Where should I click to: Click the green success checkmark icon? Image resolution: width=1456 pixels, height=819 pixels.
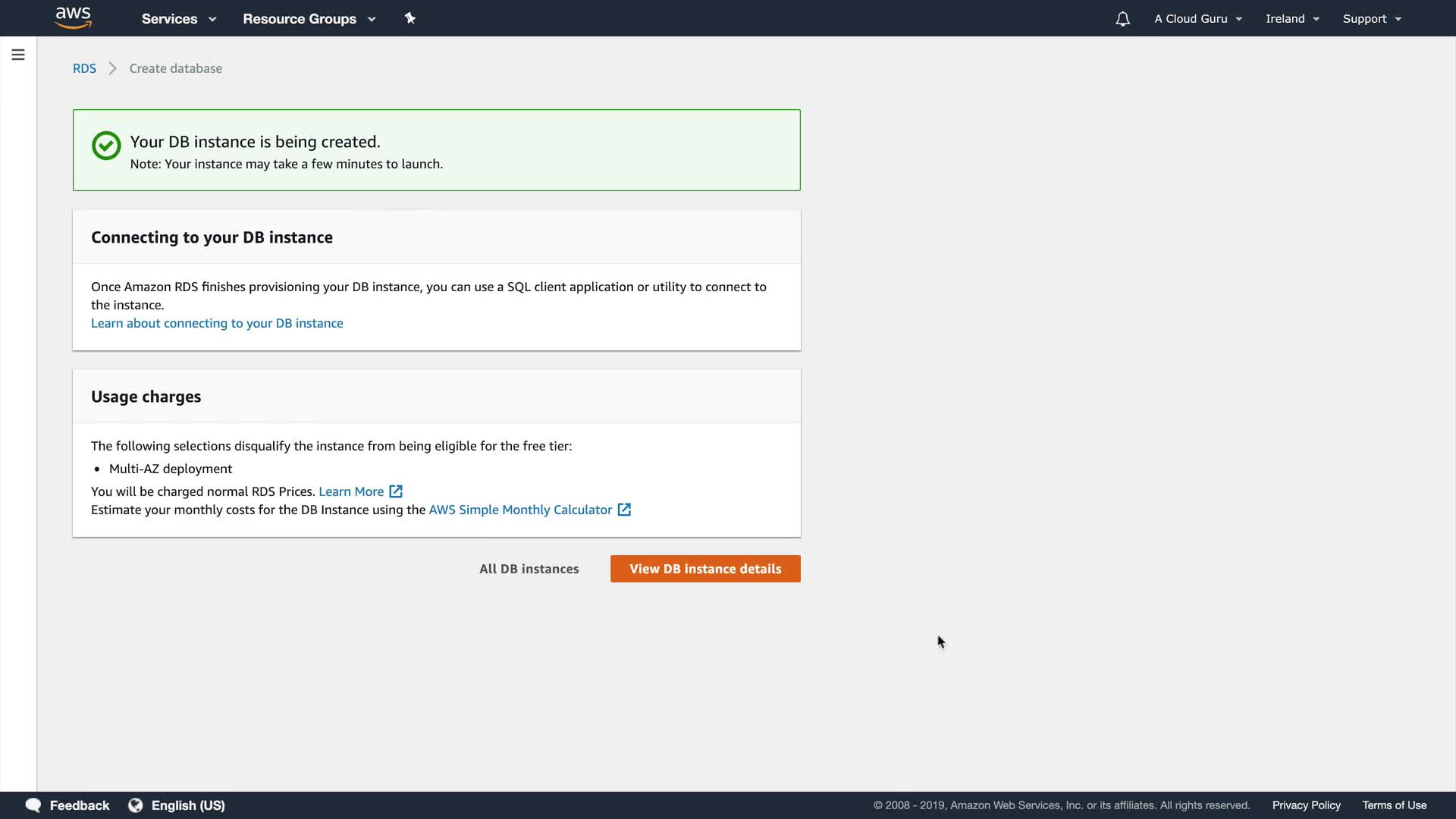(x=106, y=146)
